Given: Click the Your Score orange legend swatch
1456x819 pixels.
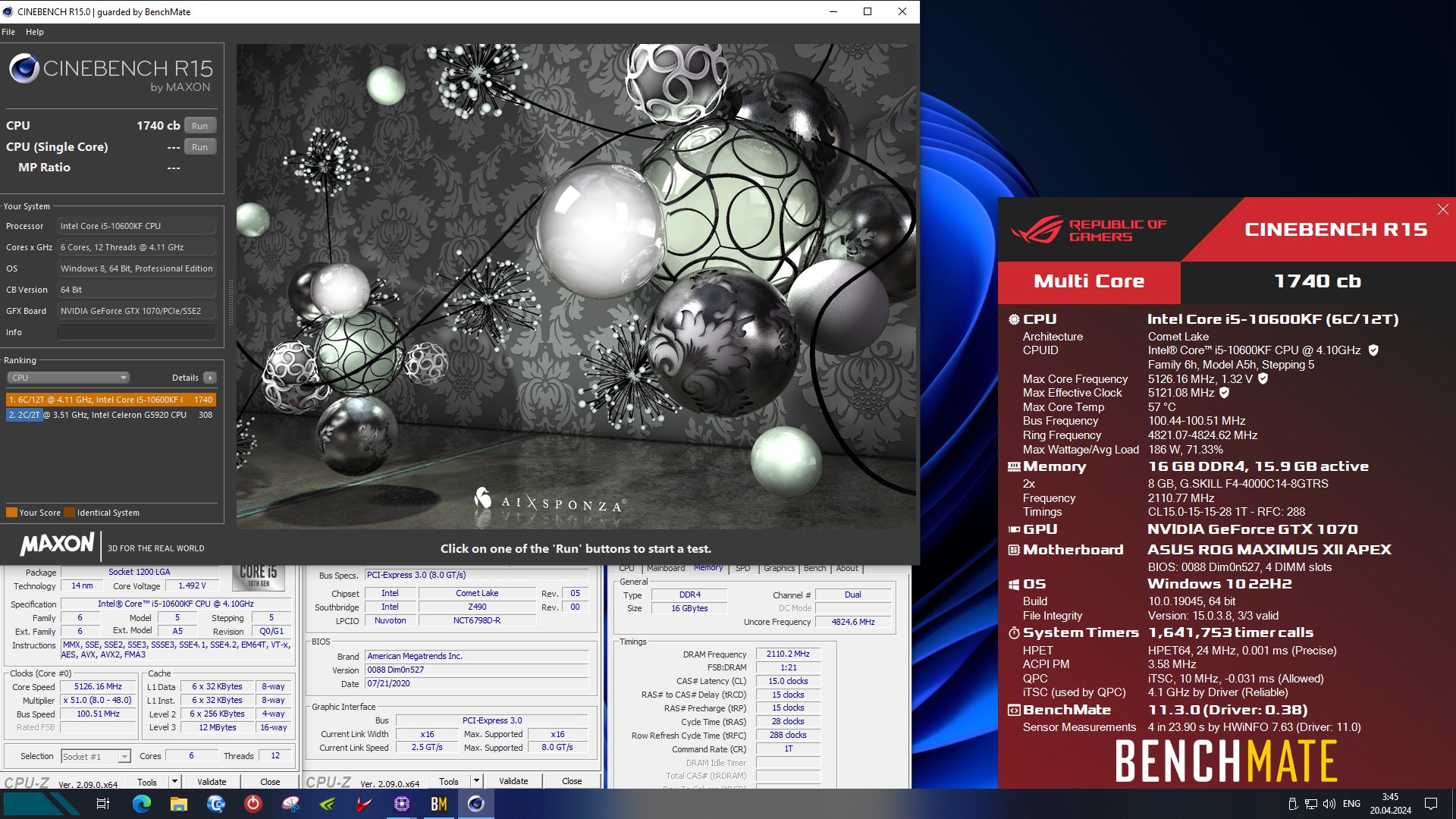Looking at the screenshot, I should (11, 513).
